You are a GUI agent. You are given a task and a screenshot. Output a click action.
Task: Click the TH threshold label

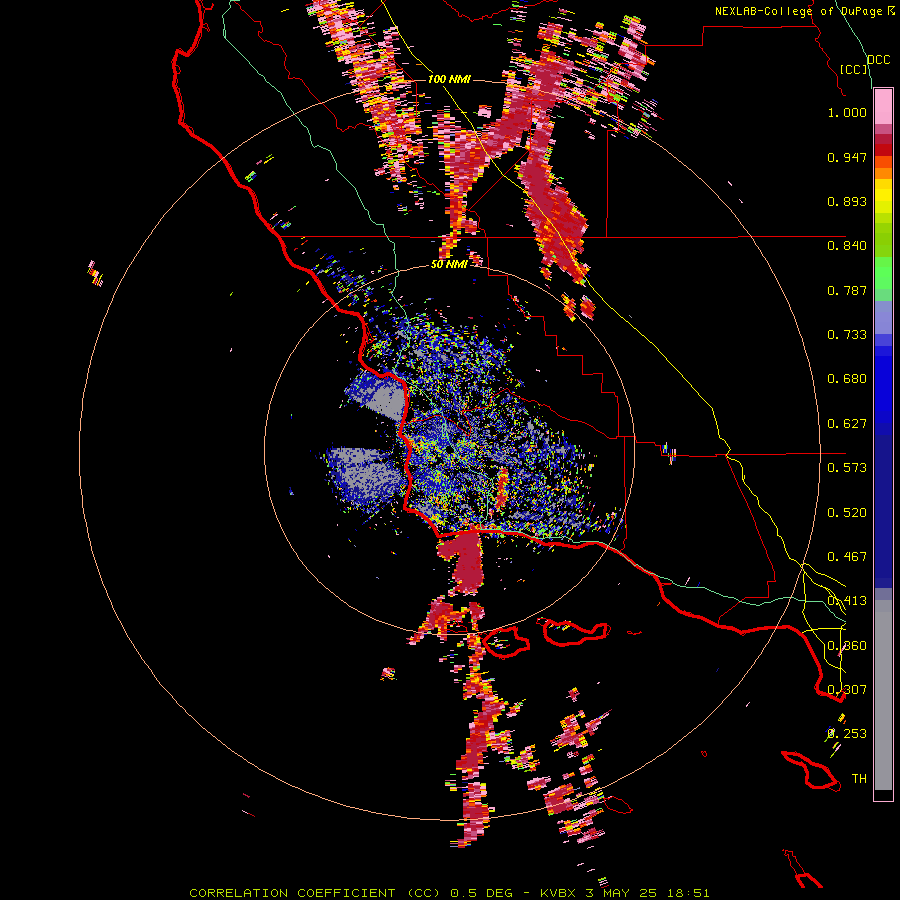[859, 779]
